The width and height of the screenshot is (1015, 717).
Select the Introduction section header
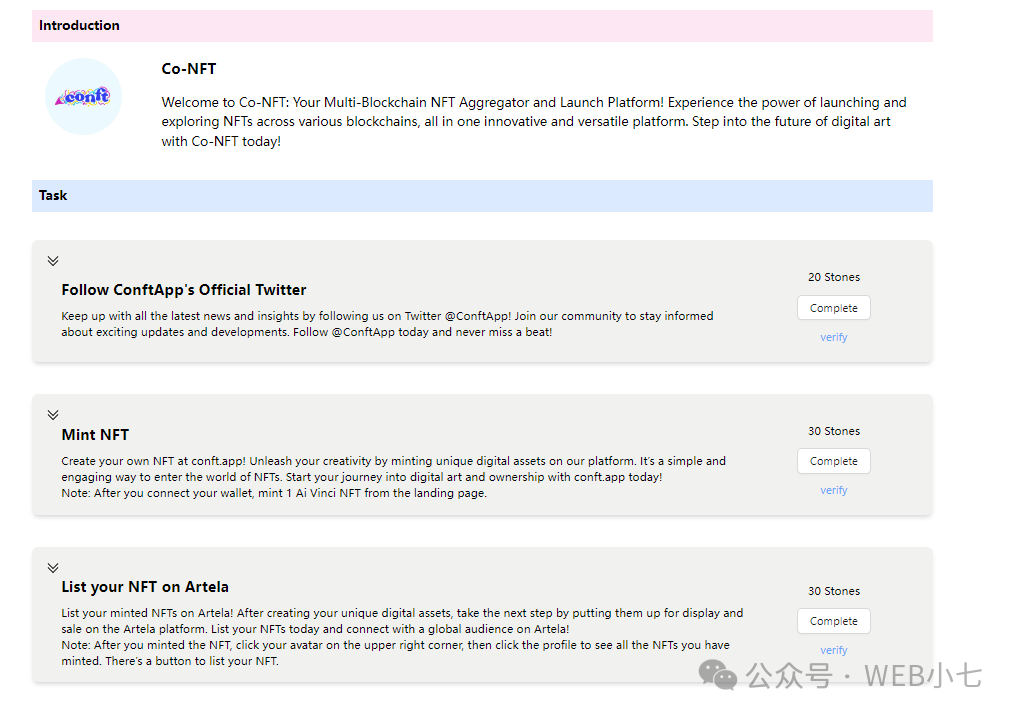79,26
